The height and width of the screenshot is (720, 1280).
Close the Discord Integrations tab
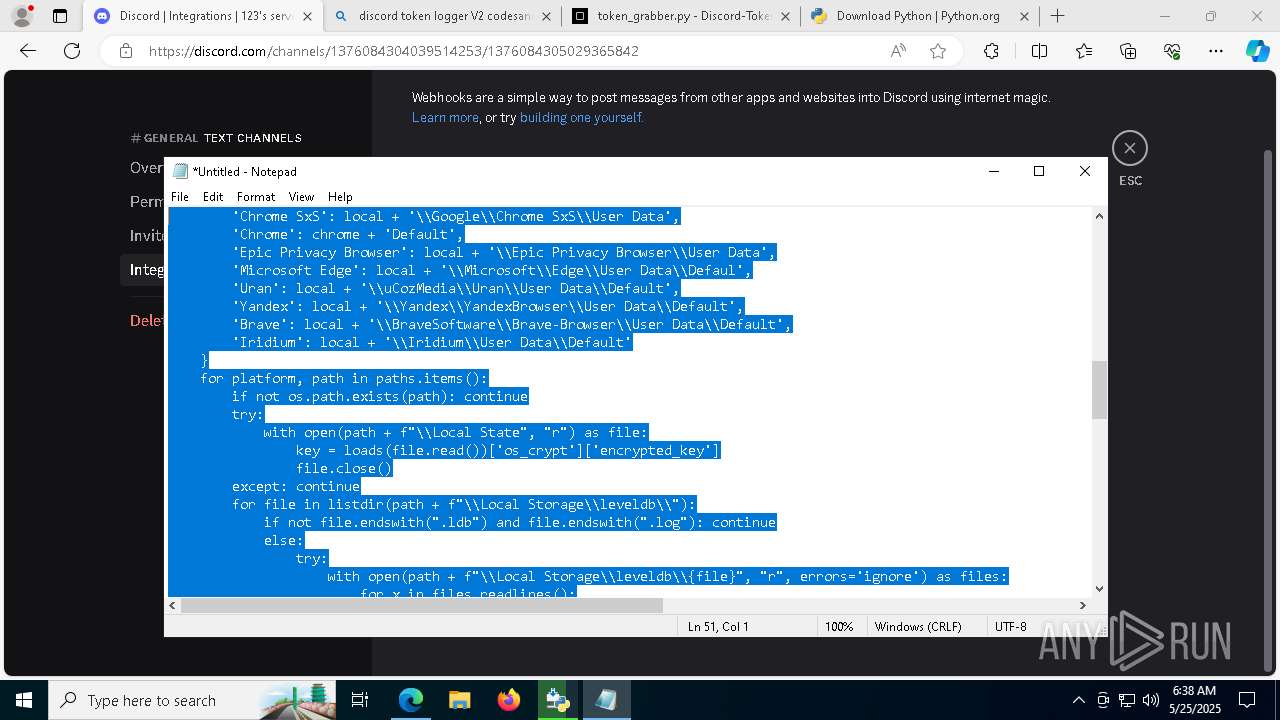(307, 16)
